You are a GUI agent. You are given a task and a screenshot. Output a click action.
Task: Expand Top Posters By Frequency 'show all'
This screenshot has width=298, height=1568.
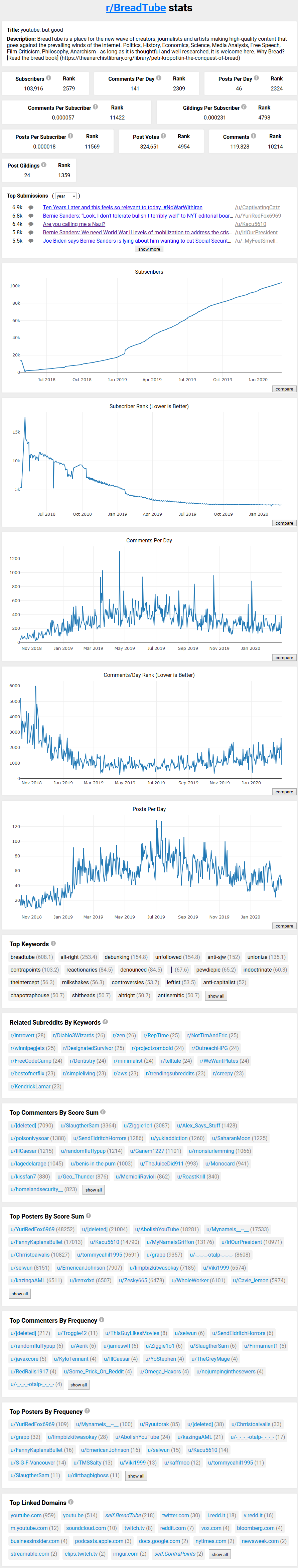pyautogui.click(x=137, y=1476)
